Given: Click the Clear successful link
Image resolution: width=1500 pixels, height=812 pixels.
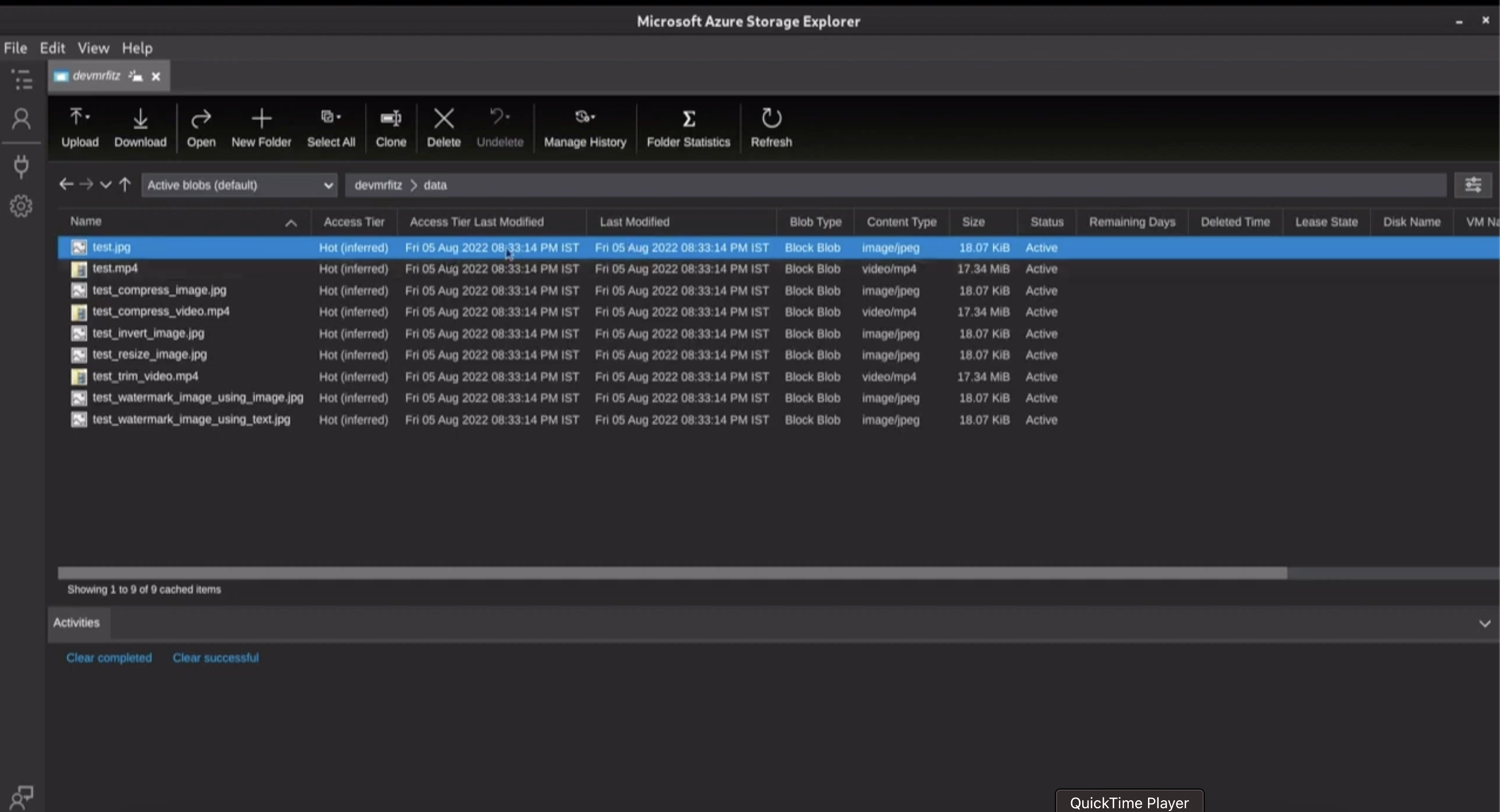Looking at the screenshot, I should point(216,658).
